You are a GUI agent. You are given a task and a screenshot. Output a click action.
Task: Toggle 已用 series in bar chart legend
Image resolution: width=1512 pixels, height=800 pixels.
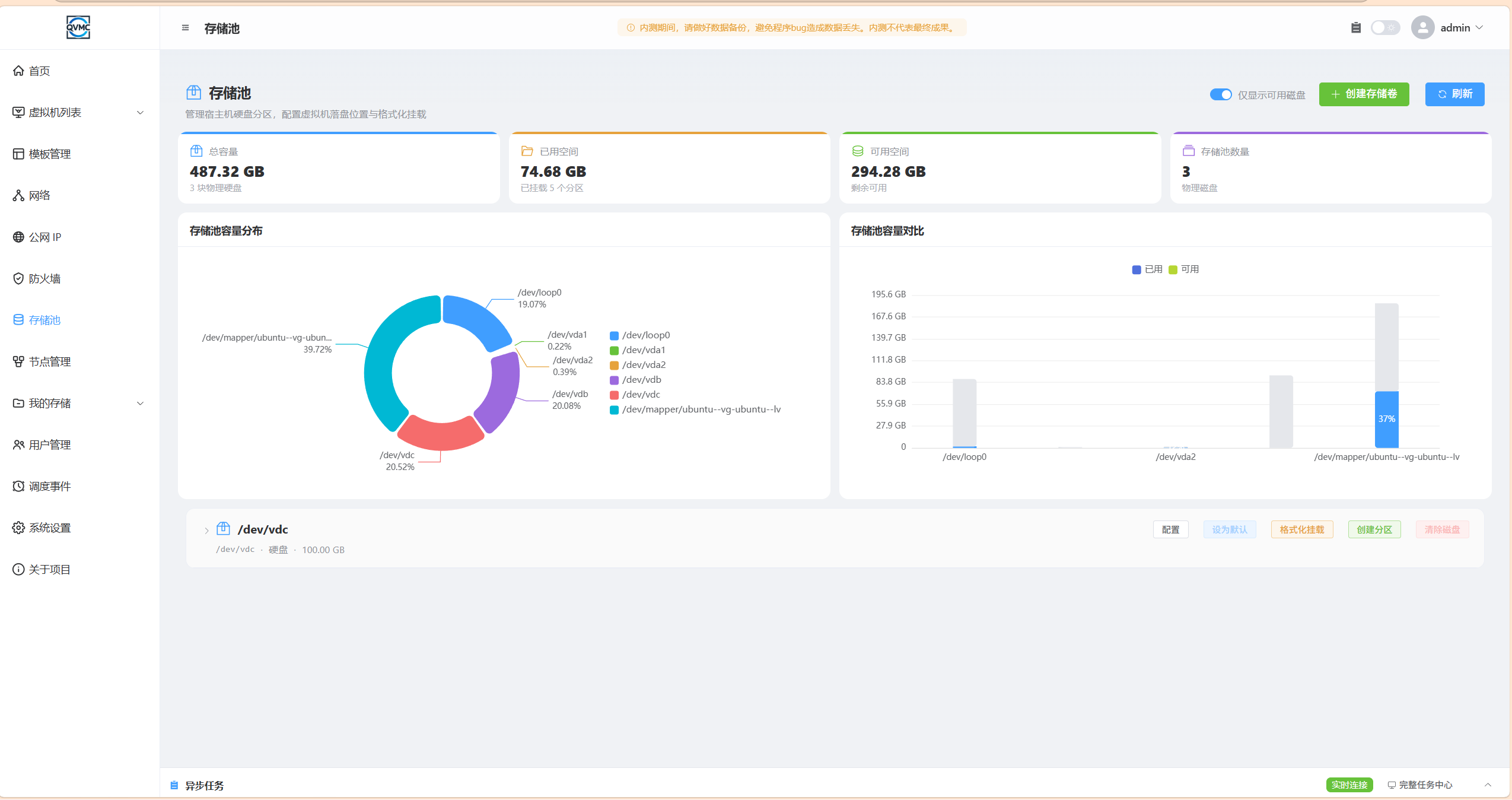pyautogui.click(x=1147, y=269)
